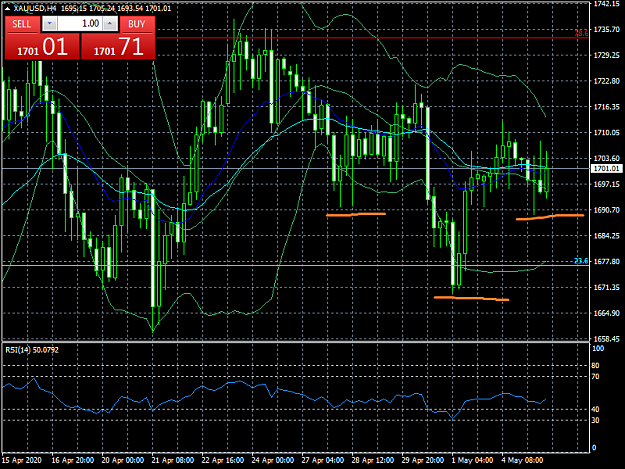Click the current price label 1701.01
Image resolution: width=625 pixels, height=469 pixels.
point(606,169)
